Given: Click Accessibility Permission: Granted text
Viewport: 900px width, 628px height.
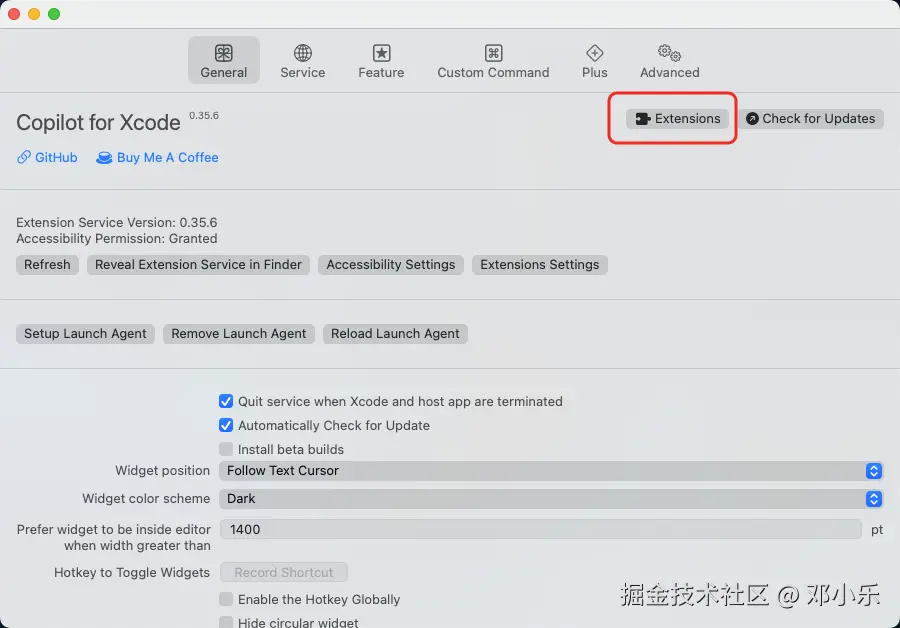Looking at the screenshot, I should click(117, 238).
